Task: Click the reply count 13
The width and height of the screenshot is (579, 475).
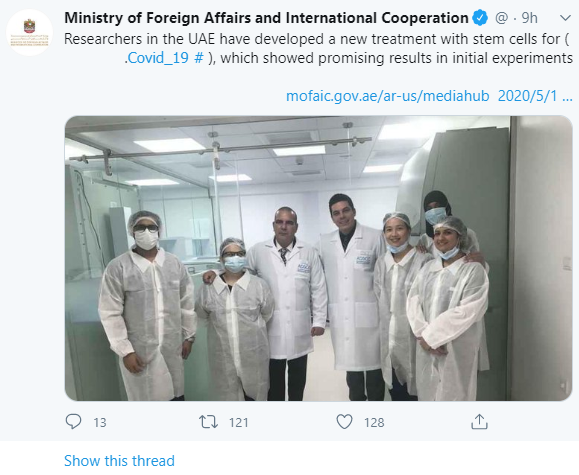Action: coord(100,422)
